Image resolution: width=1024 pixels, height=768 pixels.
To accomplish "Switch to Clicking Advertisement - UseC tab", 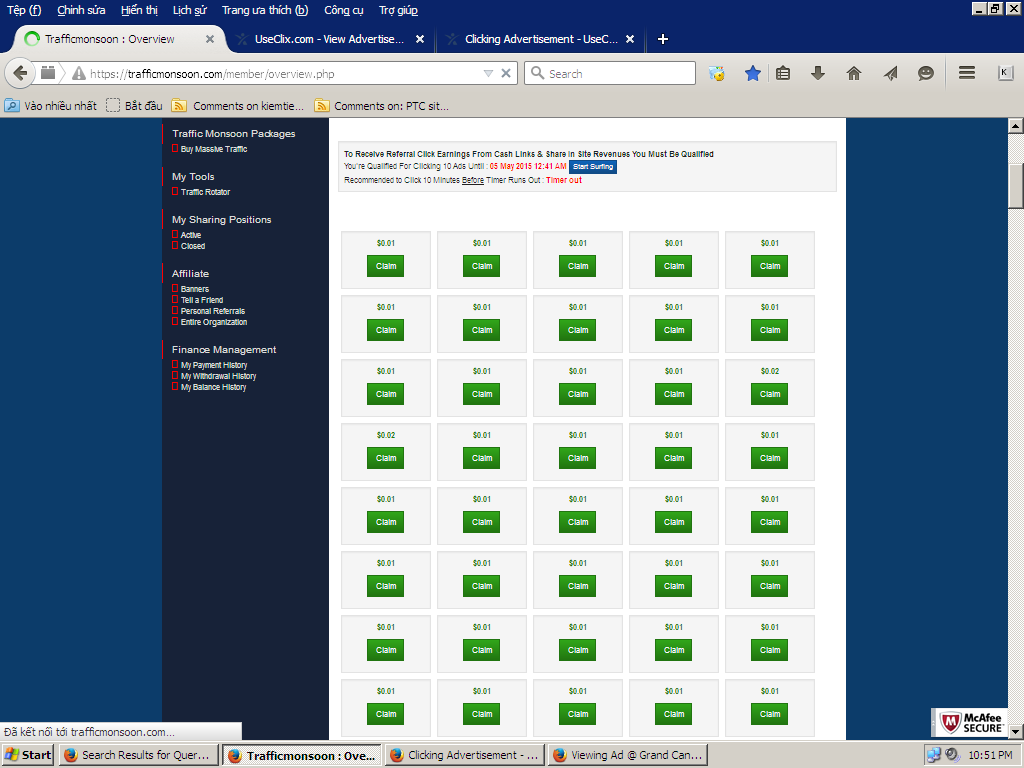I will tap(539, 39).
